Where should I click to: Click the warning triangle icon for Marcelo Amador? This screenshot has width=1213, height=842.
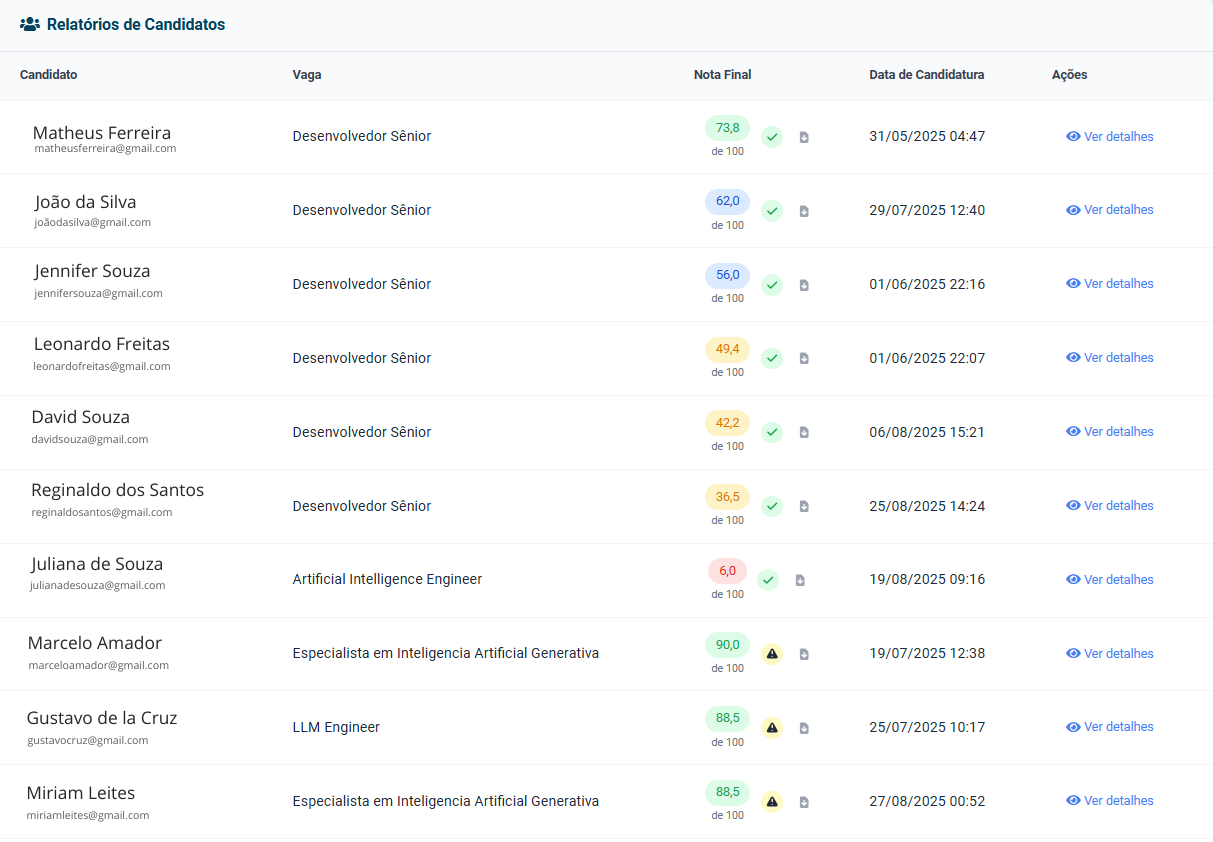(772, 654)
